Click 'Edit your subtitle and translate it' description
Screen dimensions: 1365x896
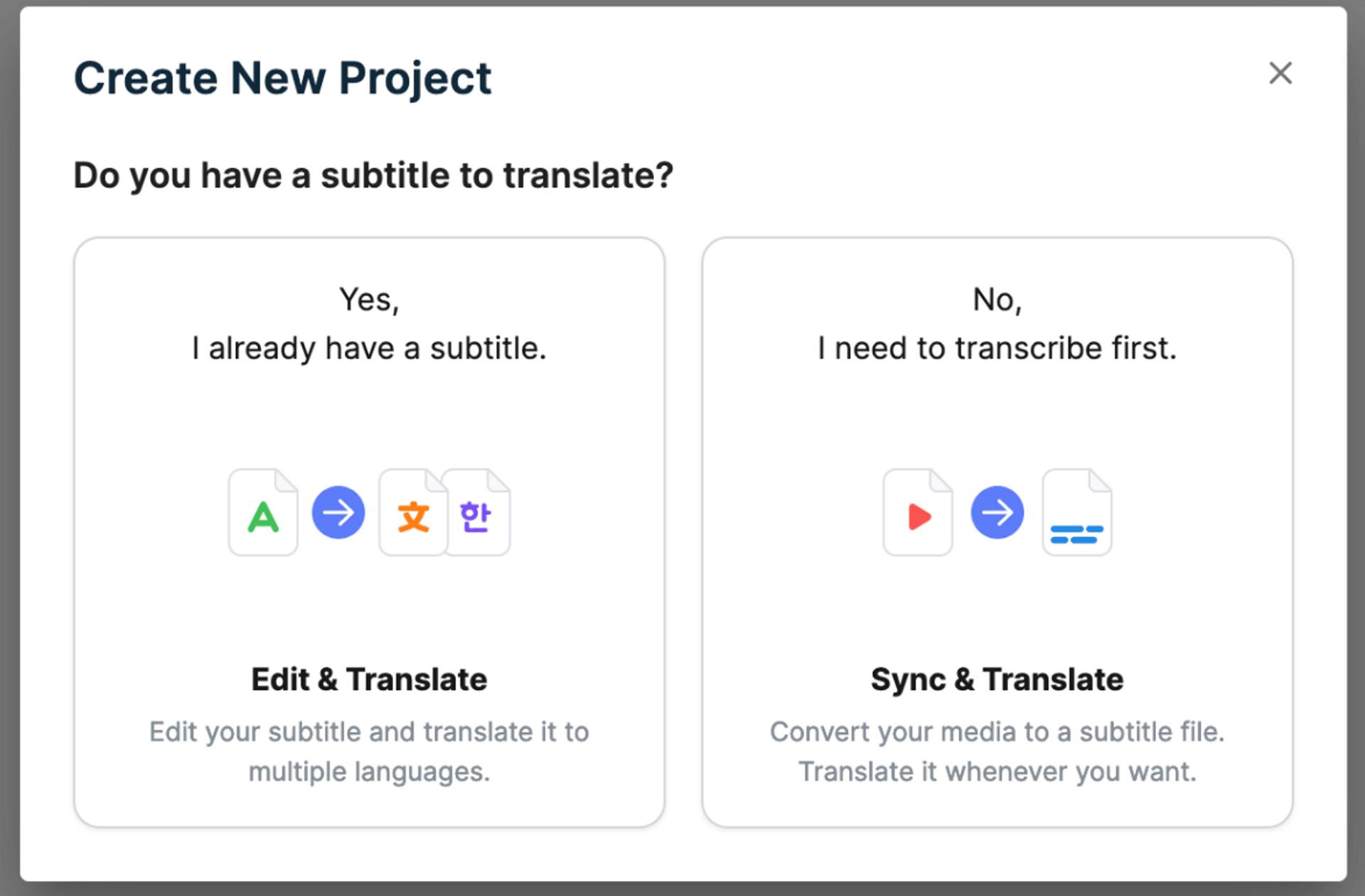click(369, 733)
